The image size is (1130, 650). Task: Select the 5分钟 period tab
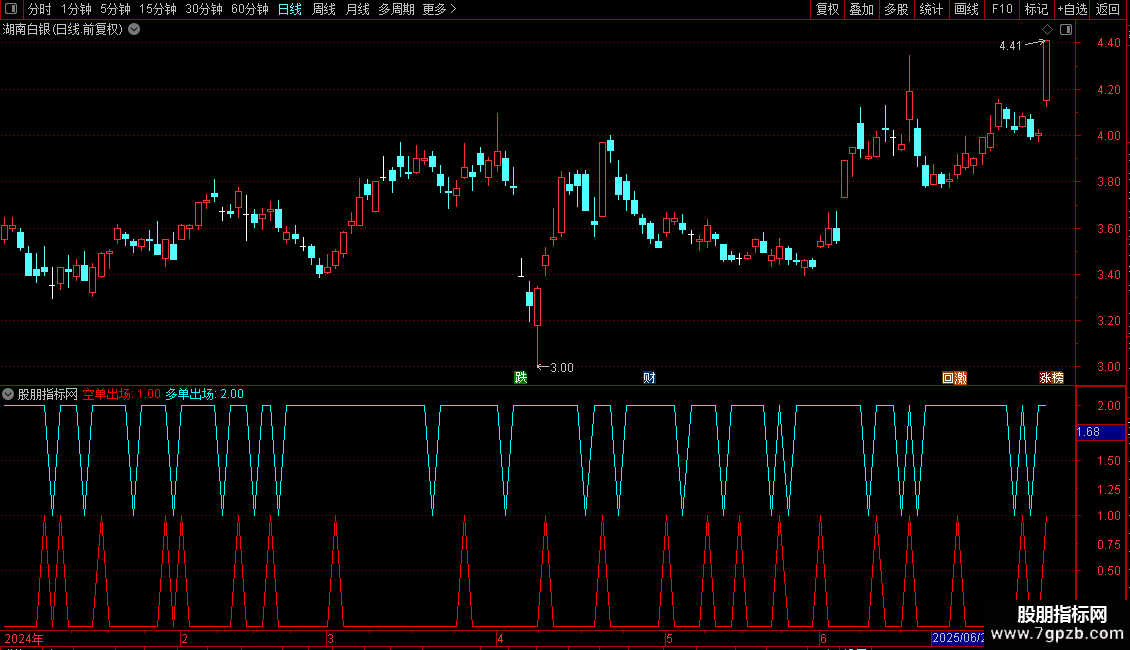pyautogui.click(x=115, y=9)
